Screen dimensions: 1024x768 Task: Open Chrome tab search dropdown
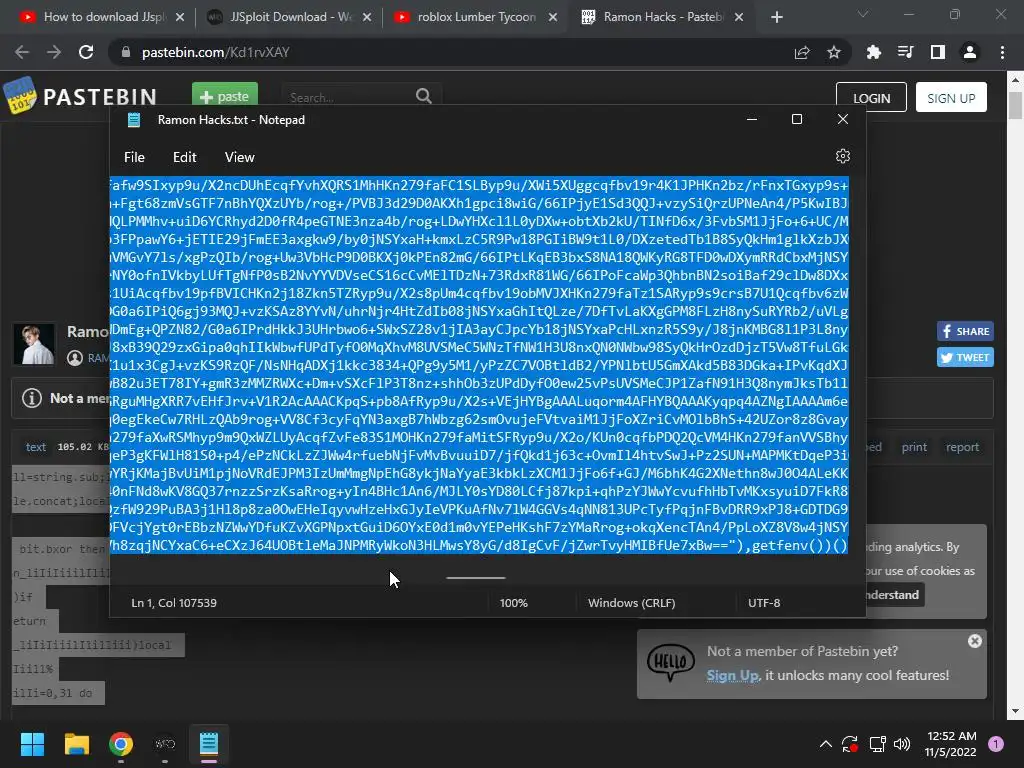(x=863, y=14)
